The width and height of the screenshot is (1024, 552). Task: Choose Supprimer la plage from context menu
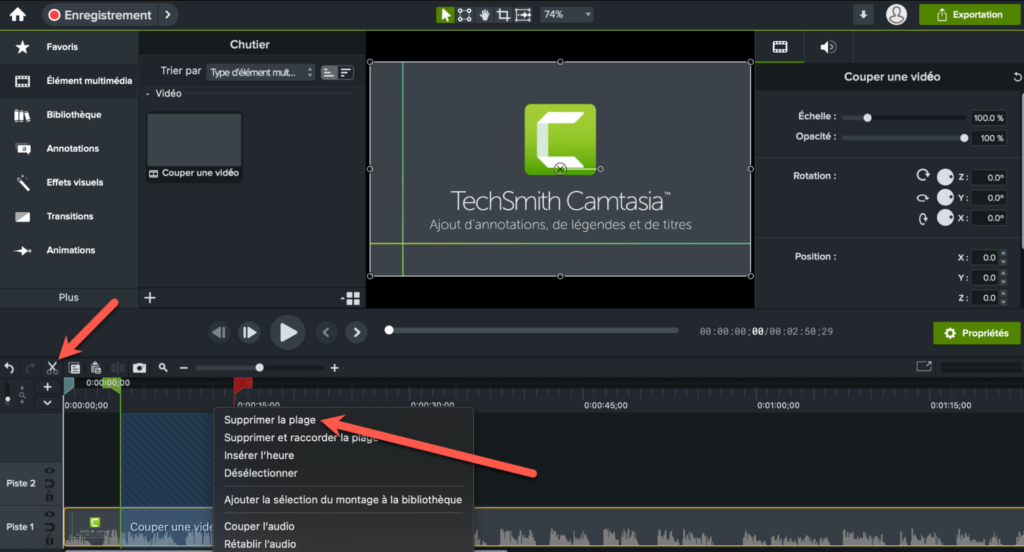point(270,420)
